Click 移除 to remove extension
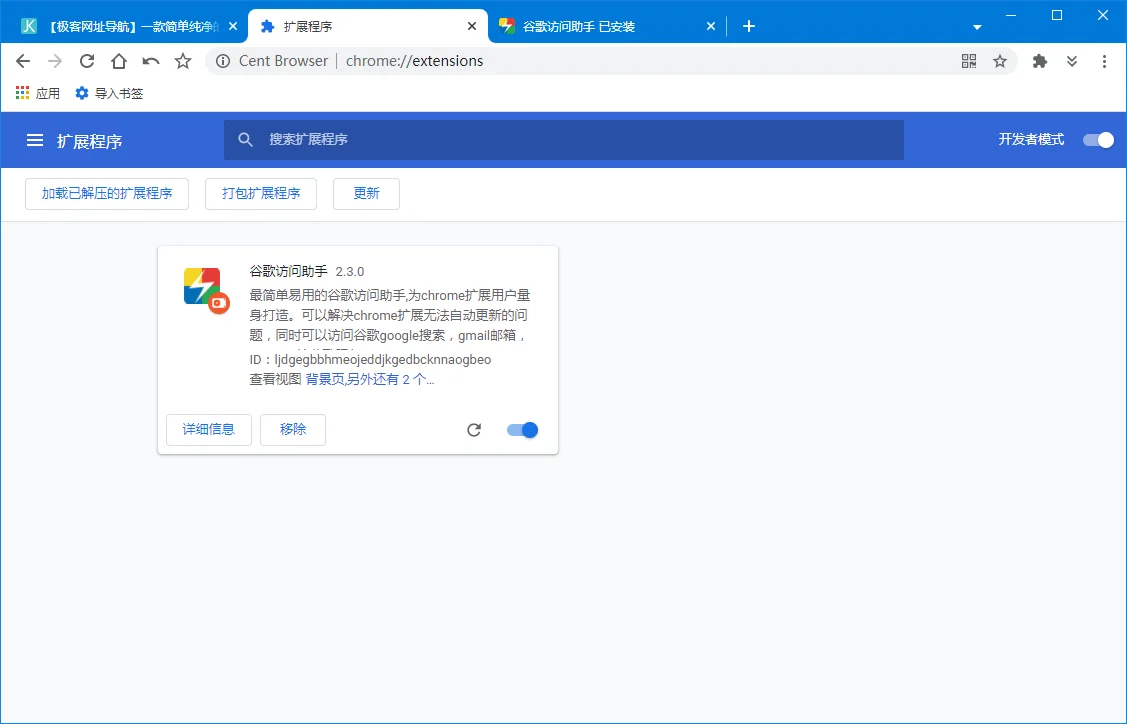This screenshot has width=1127, height=724. (x=293, y=430)
